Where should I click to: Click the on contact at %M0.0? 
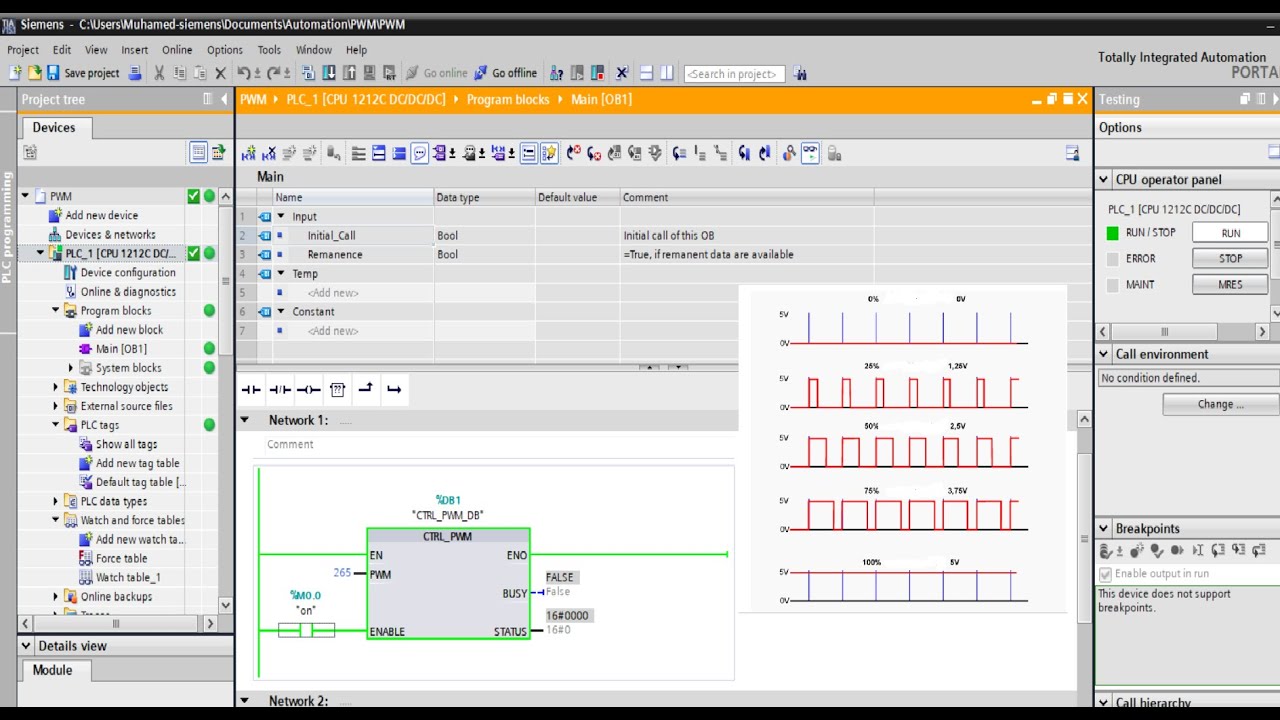pyautogui.click(x=306, y=630)
